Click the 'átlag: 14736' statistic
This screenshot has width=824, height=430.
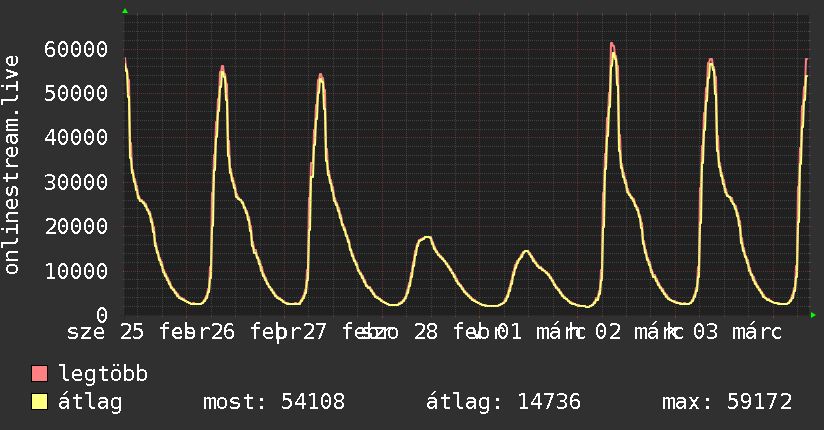click(x=503, y=402)
